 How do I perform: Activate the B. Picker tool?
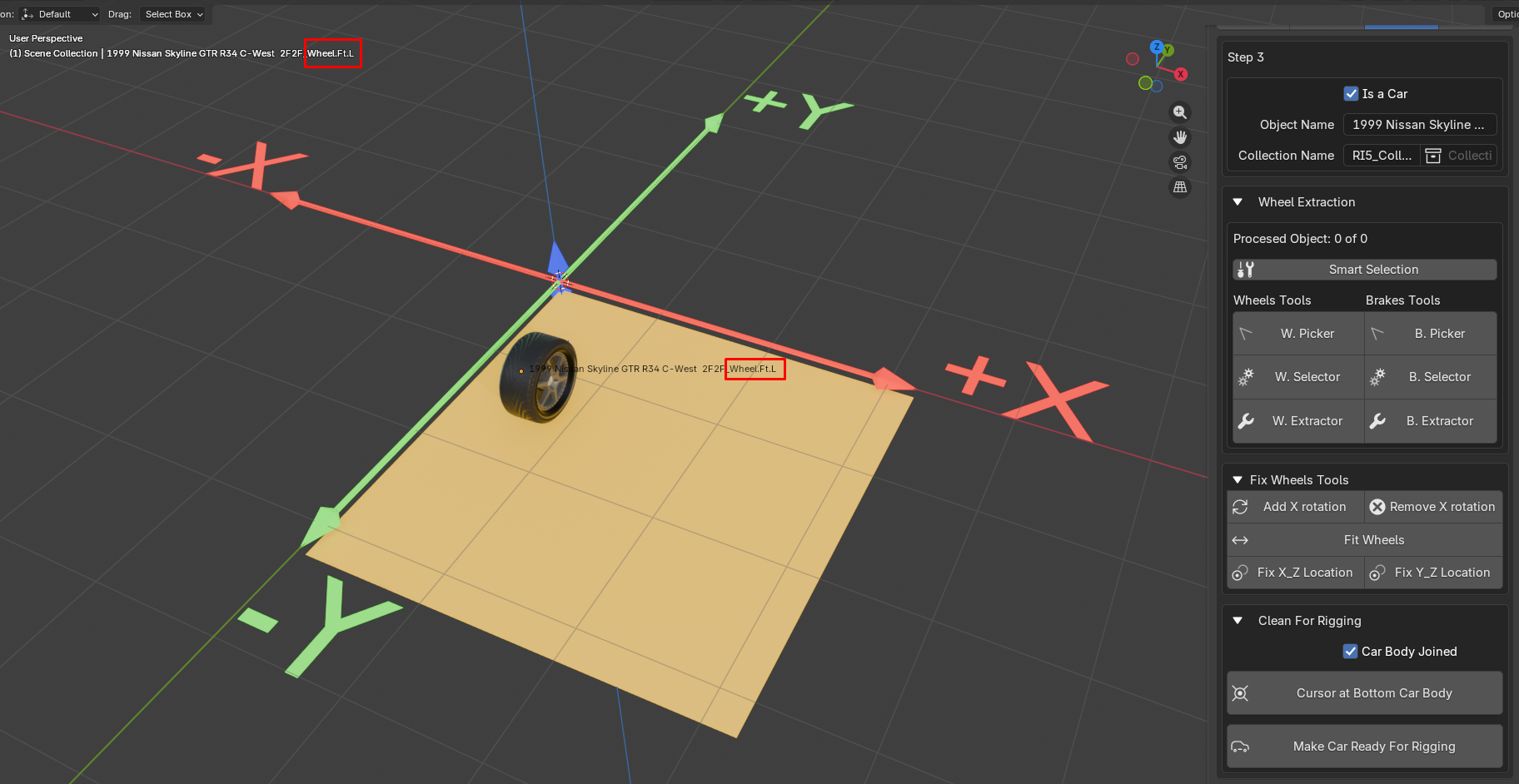pos(1431,334)
